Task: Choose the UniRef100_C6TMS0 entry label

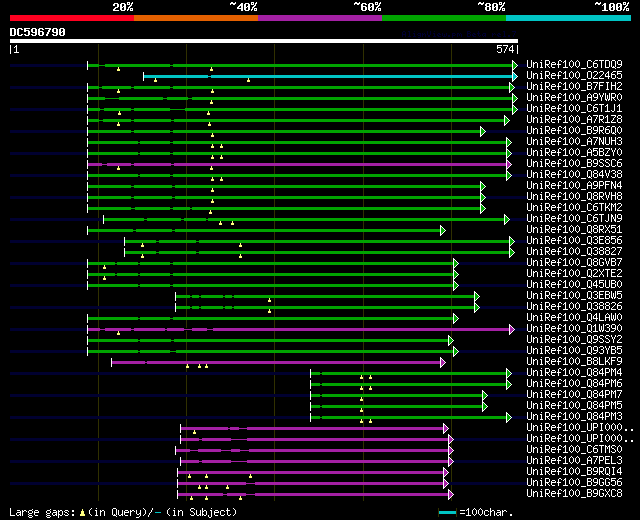Action: click(574, 450)
